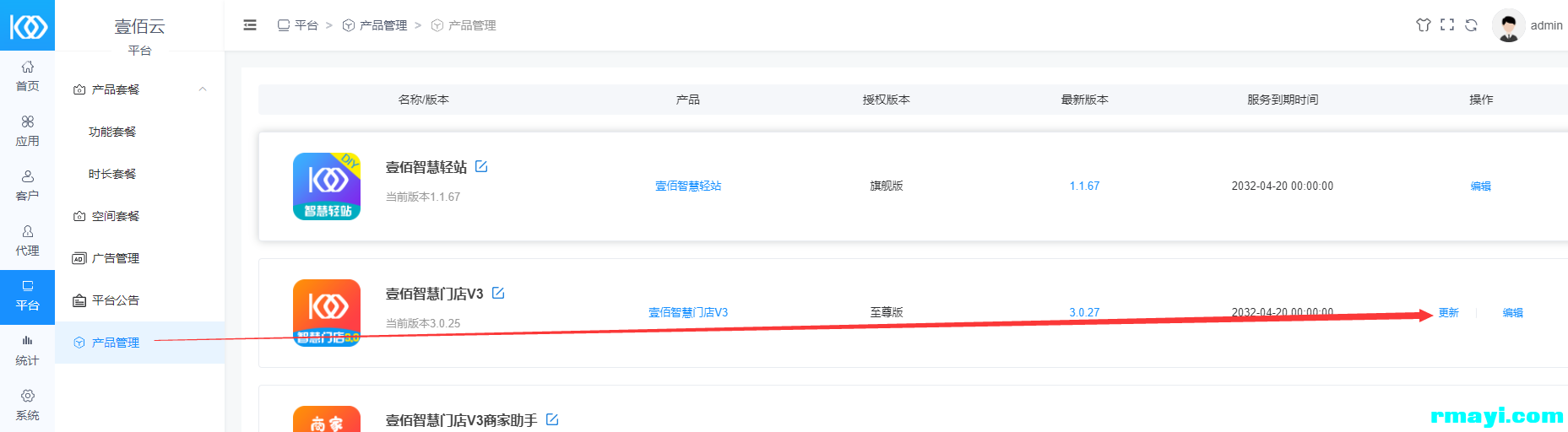
Task: Click the 至尊版 cell
Action: coord(887,312)
